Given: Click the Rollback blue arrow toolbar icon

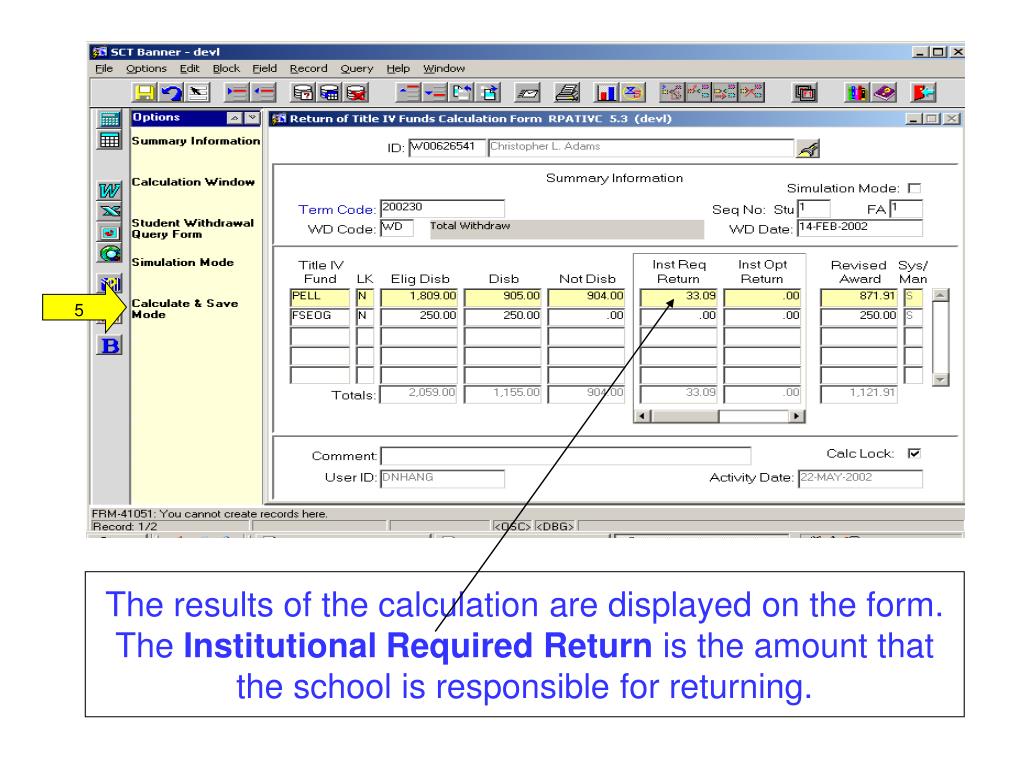Looking at the screenshot, I should click(172, 93).
